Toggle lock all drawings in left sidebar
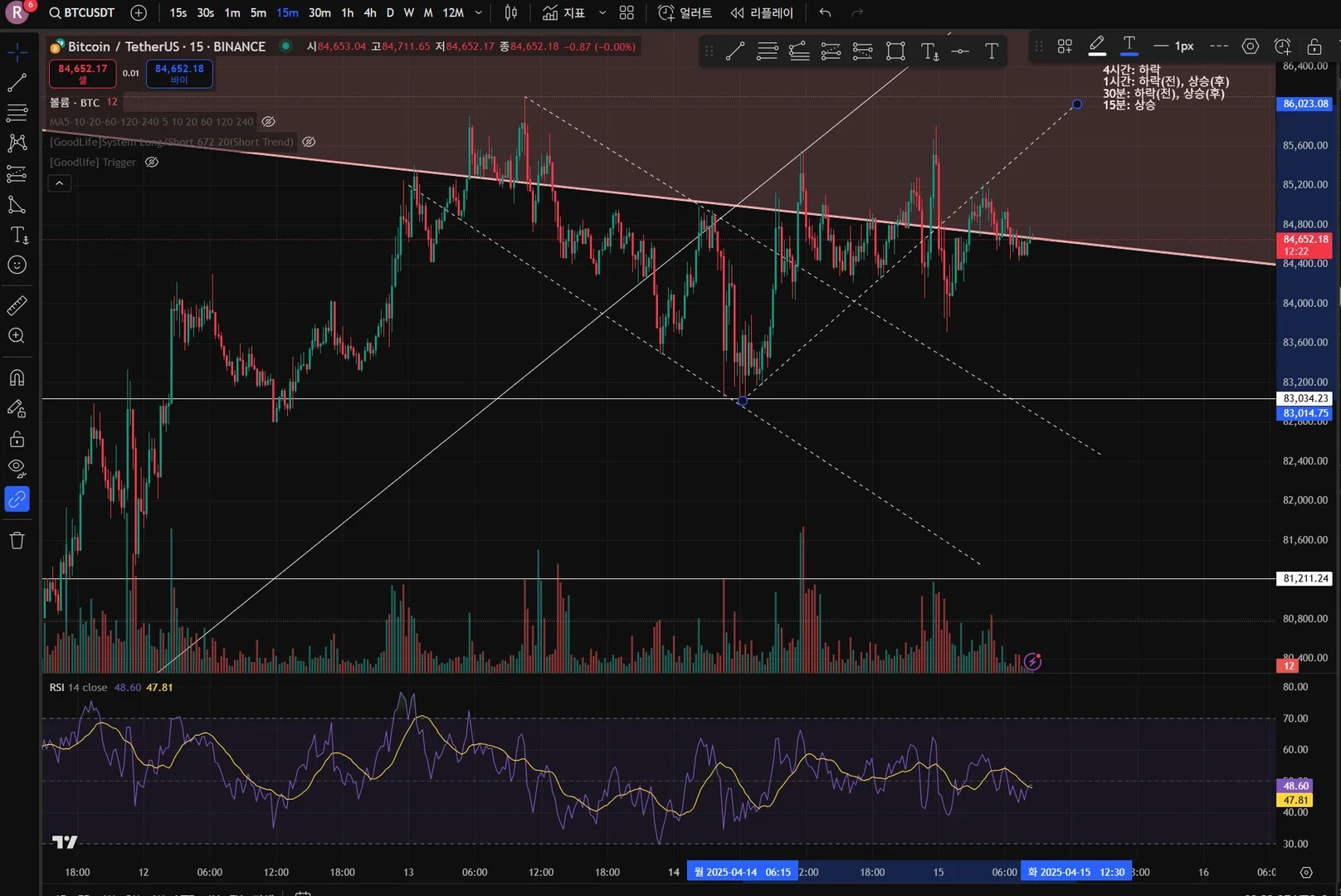Image resolution: width=1341 pixels, height=896 pixels. (17, 439)
